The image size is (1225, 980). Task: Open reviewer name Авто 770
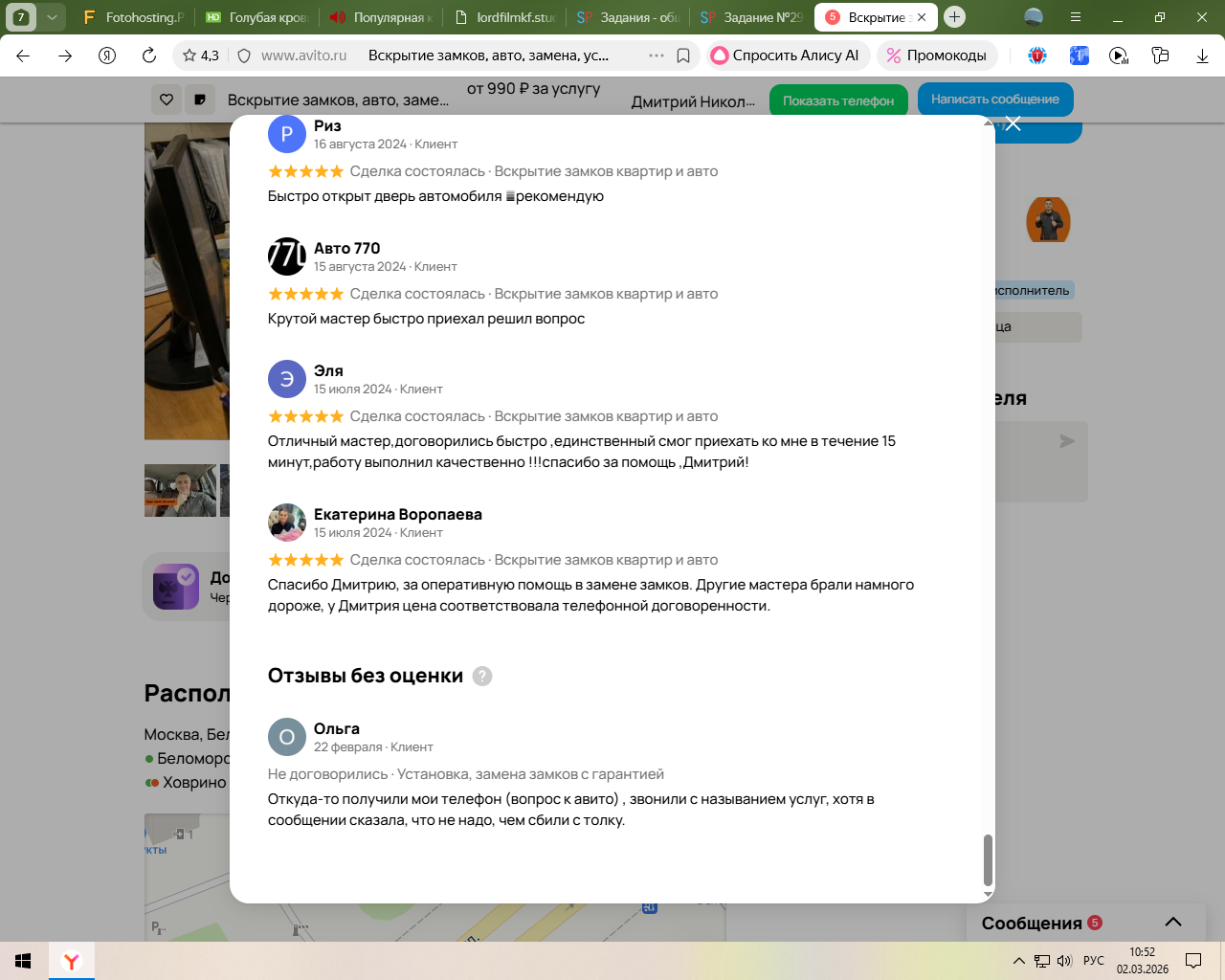(346, 248)
